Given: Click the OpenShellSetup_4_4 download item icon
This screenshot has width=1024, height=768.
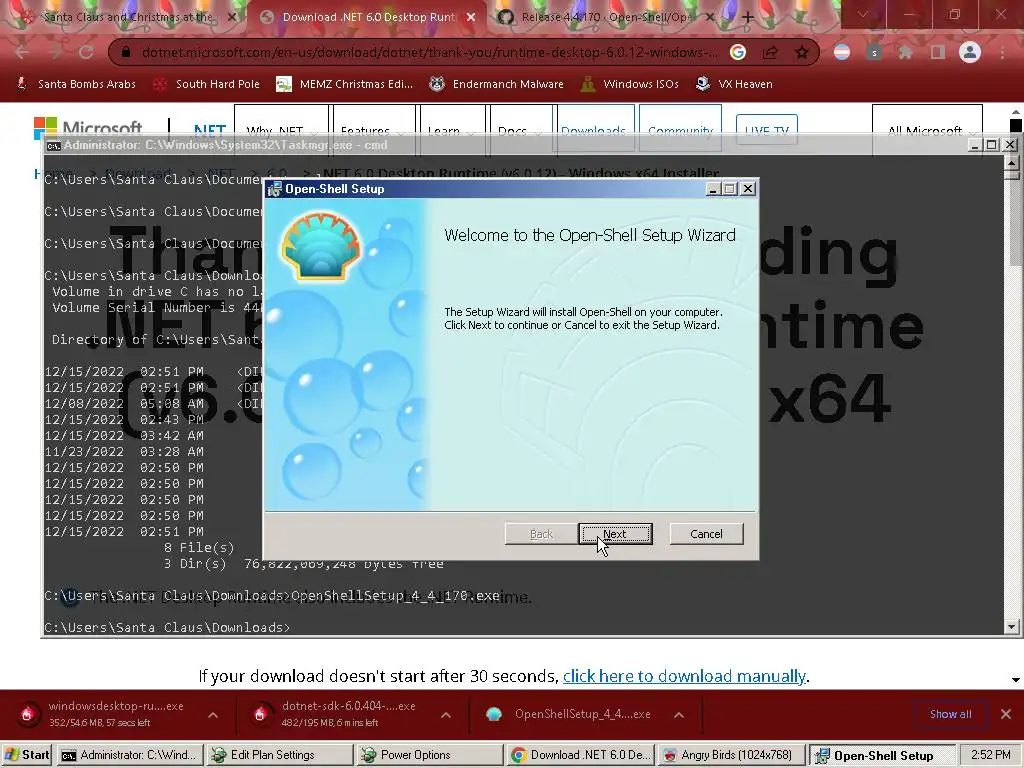Looking at the screenshot, I should click(x=494, y=714).
